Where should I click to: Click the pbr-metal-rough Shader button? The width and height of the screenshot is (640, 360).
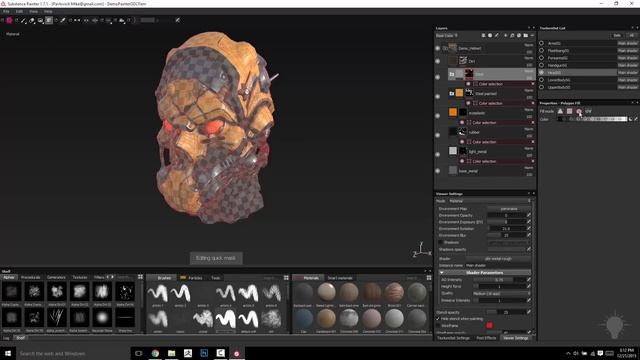click(498, 258)
